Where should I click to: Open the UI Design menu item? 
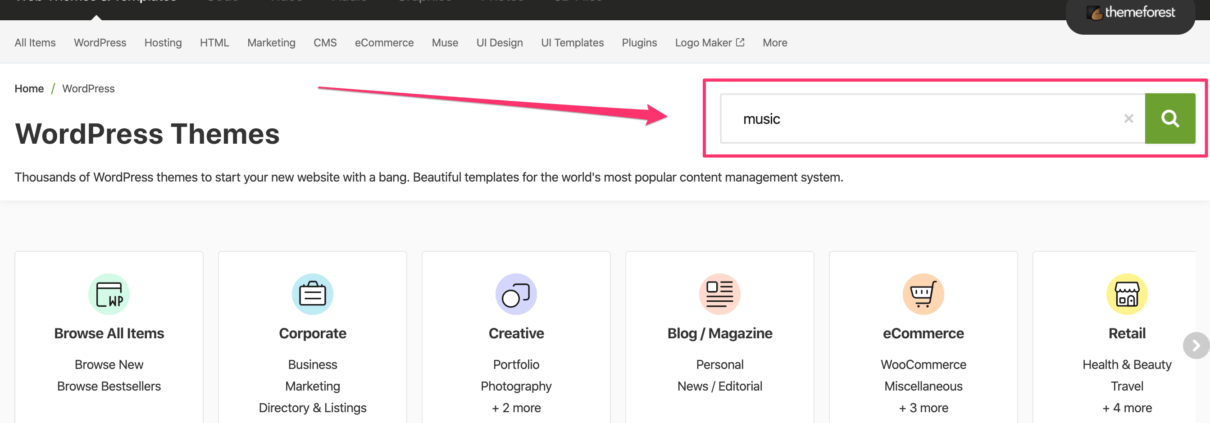click(x=499, y=43)
